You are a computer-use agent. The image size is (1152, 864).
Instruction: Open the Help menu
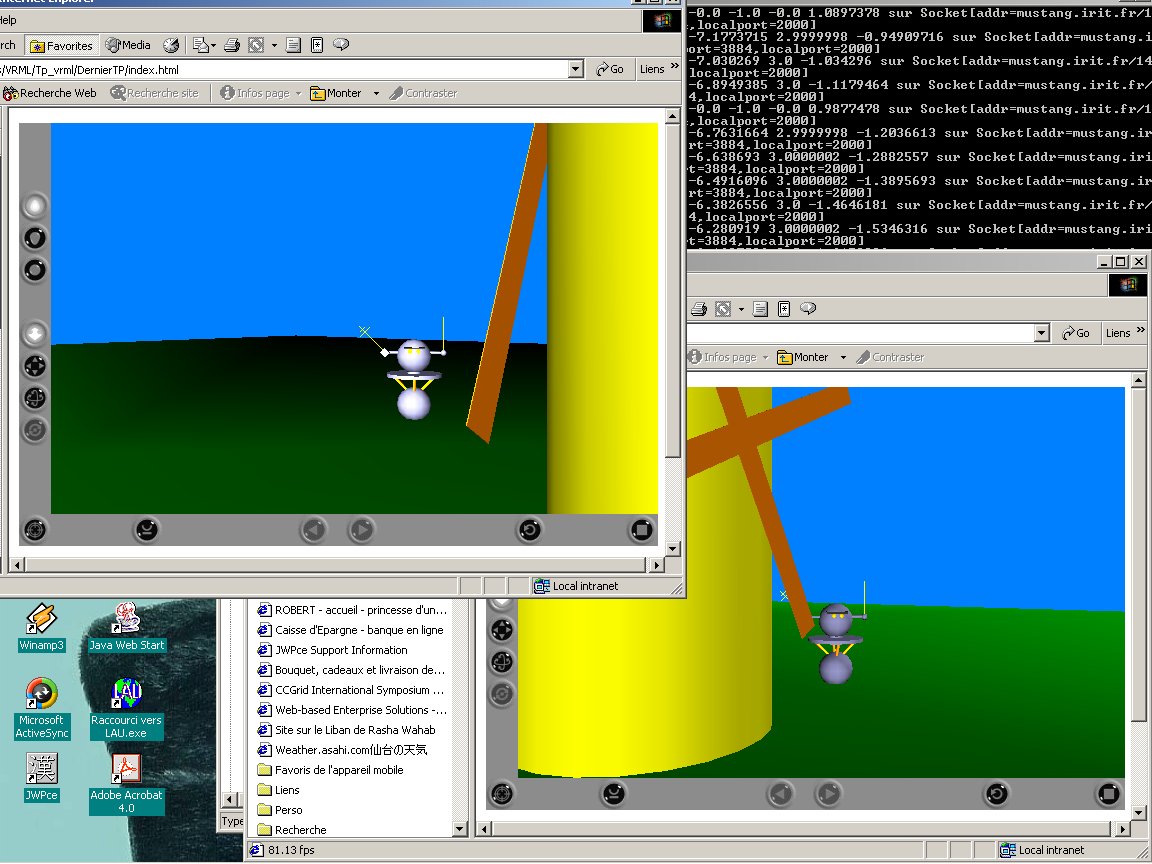(x=6, y=20)
